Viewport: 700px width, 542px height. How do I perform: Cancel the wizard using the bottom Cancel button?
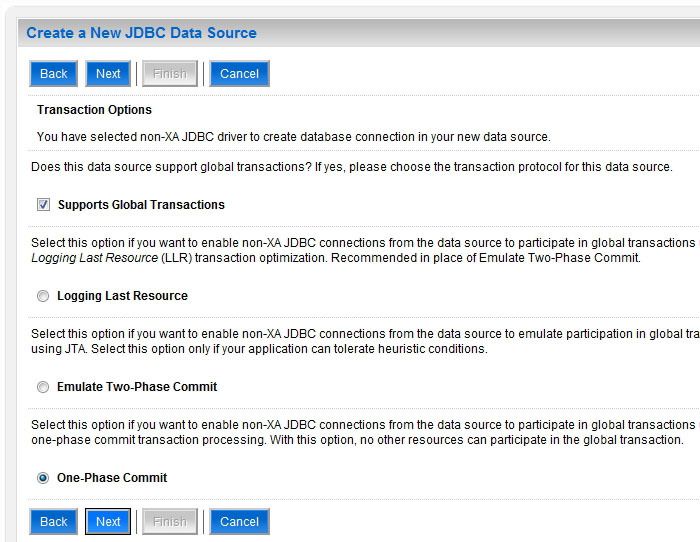coord(239,521)
